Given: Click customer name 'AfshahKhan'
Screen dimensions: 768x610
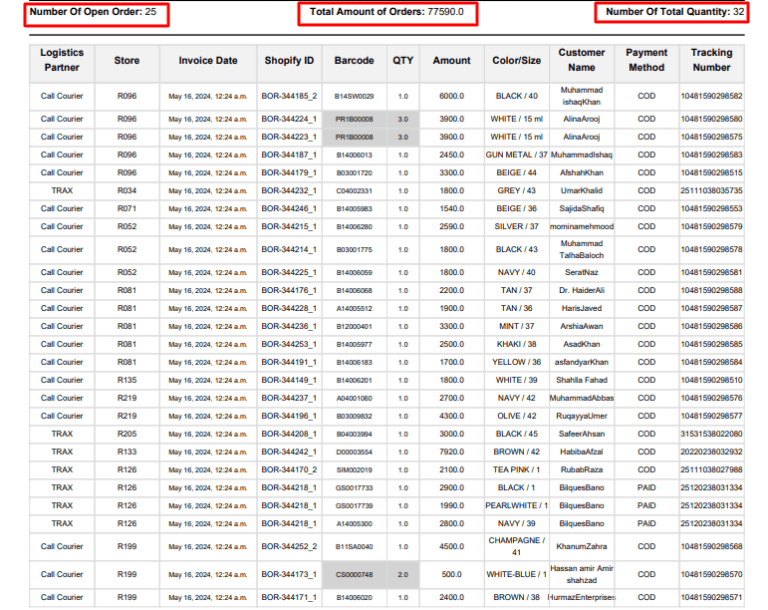Looking at the screenshot, I should coord(581,173).
